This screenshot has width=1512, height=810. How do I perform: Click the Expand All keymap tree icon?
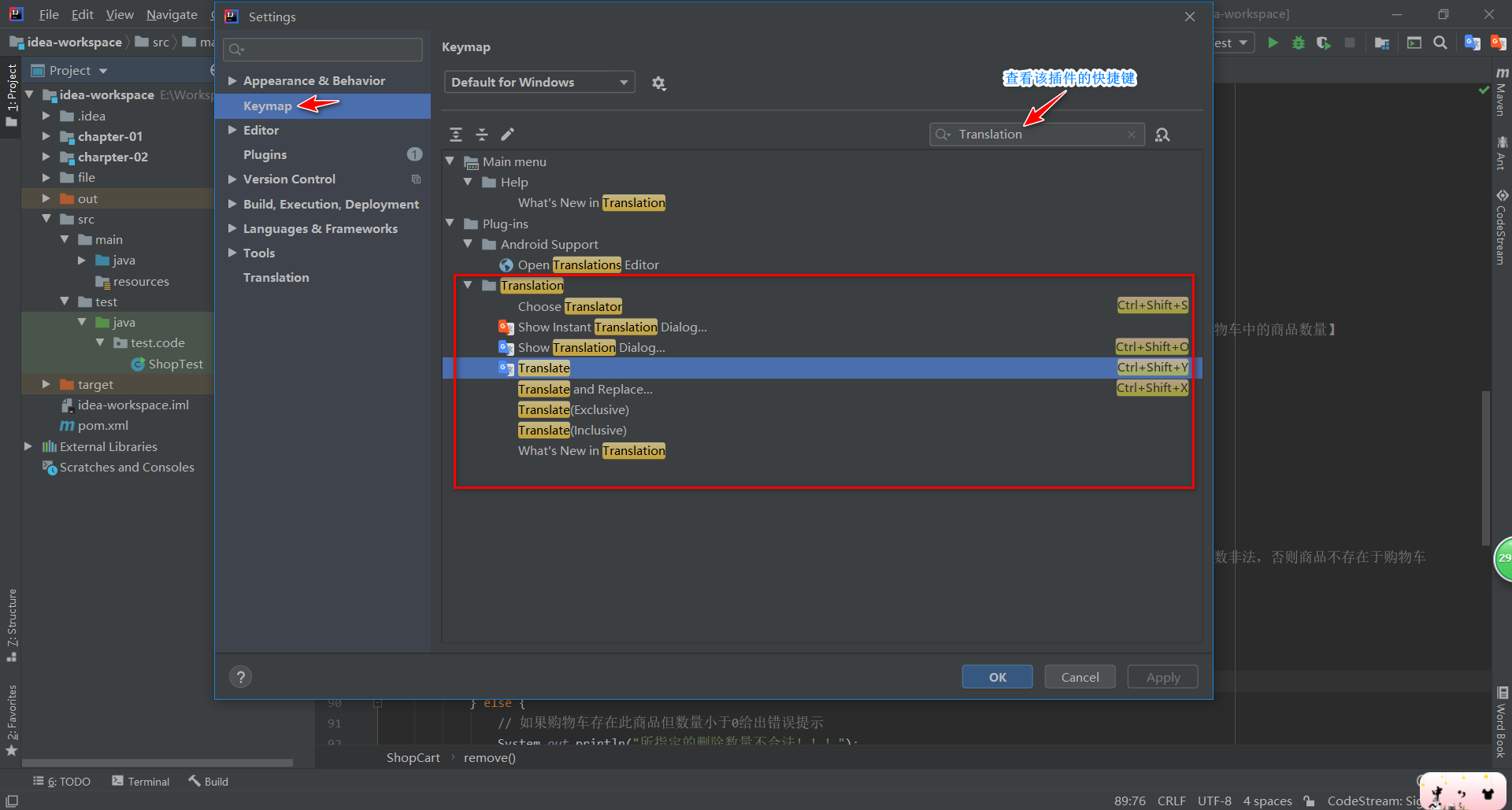pyautogui.click(x=456, y=135)
